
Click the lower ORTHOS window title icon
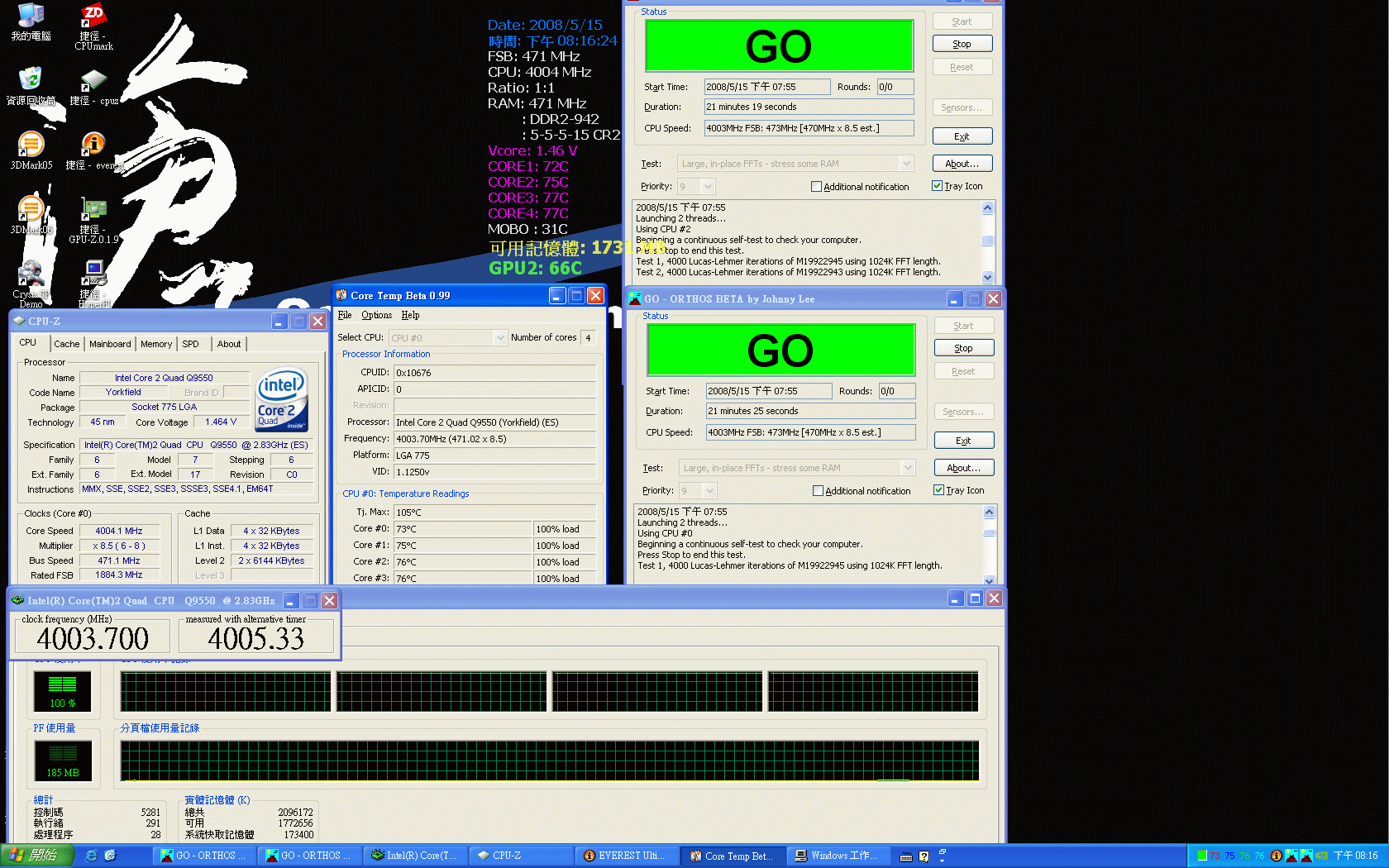tap(635, 298)
